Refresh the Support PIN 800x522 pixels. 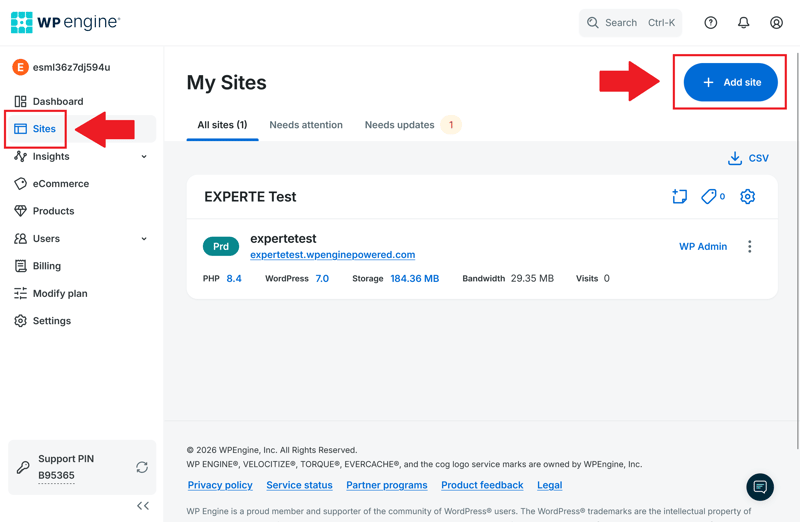pos(142,467)
